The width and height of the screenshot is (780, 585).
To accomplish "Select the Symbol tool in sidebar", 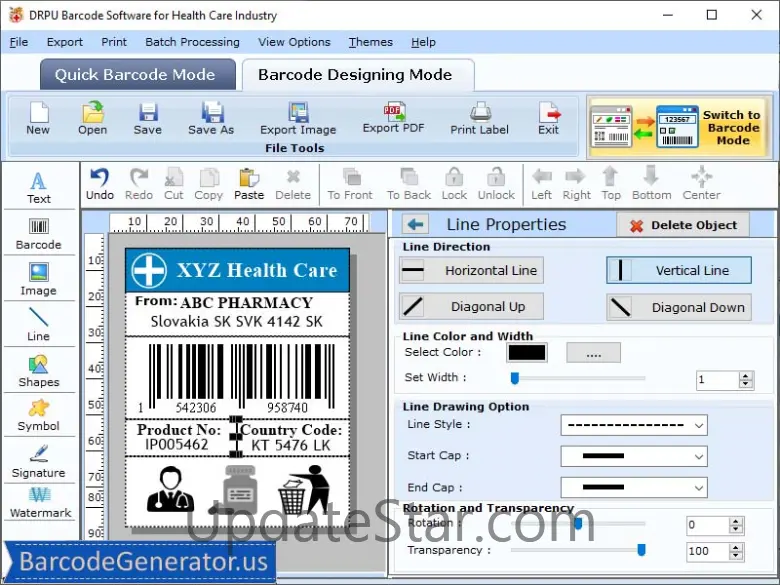I will click(x=39, y=415).
